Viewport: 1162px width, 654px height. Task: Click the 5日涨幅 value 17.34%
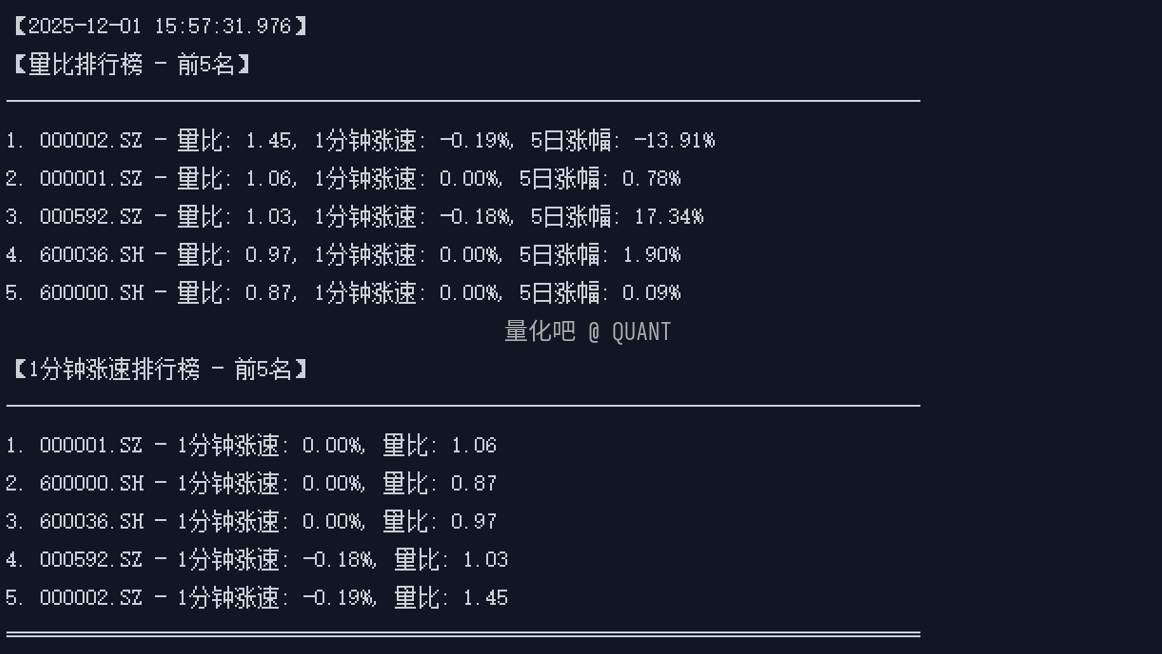tap(668, 217)
